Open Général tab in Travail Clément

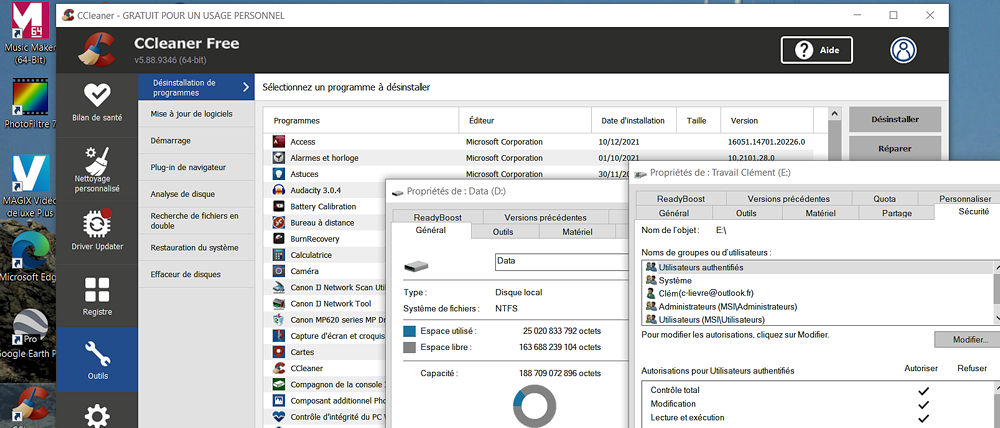pos(673,213)
